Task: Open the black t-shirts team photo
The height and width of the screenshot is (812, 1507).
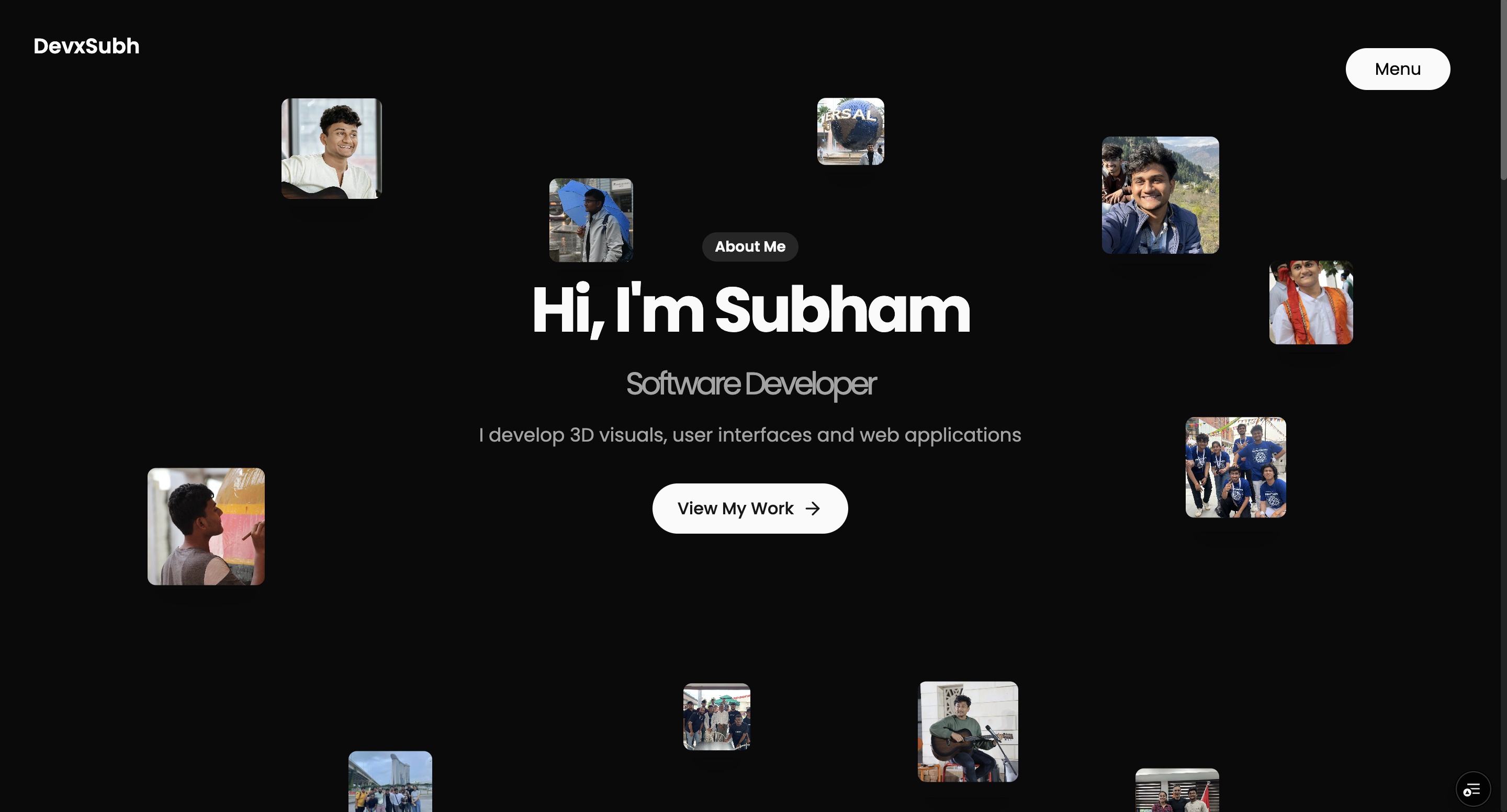Action: click(717, 717)
